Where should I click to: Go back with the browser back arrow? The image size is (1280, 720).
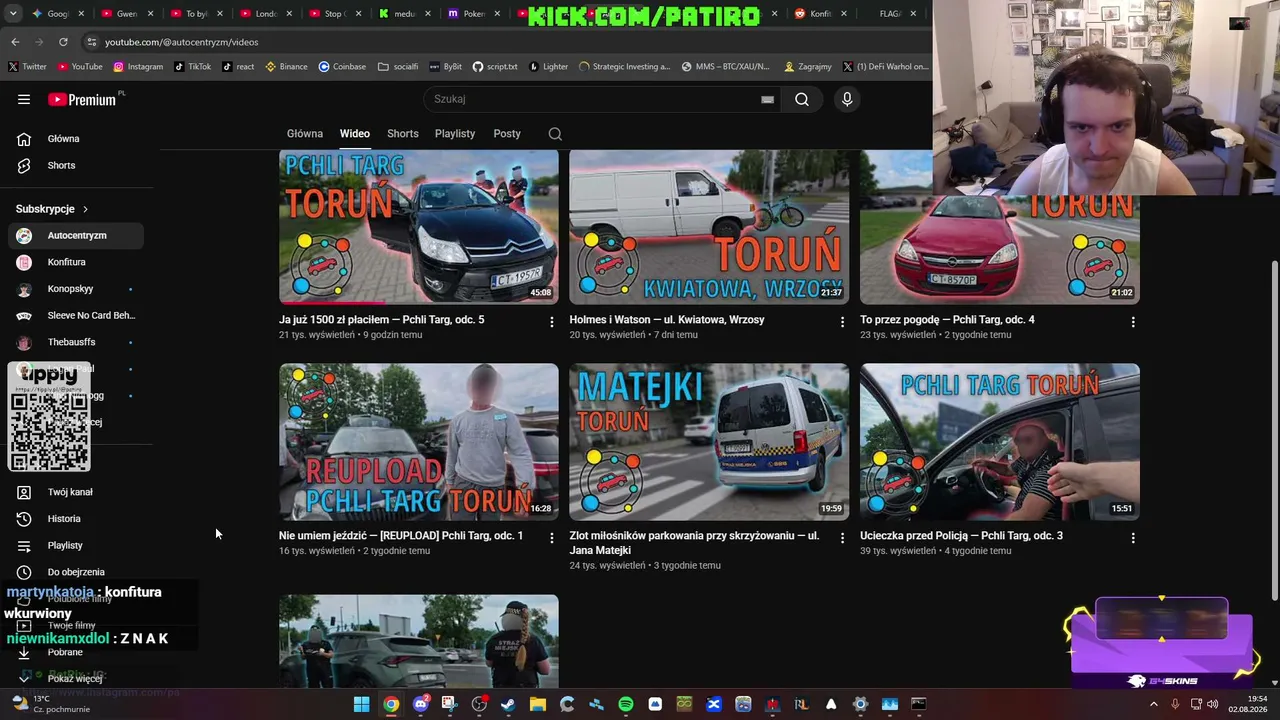15,42
